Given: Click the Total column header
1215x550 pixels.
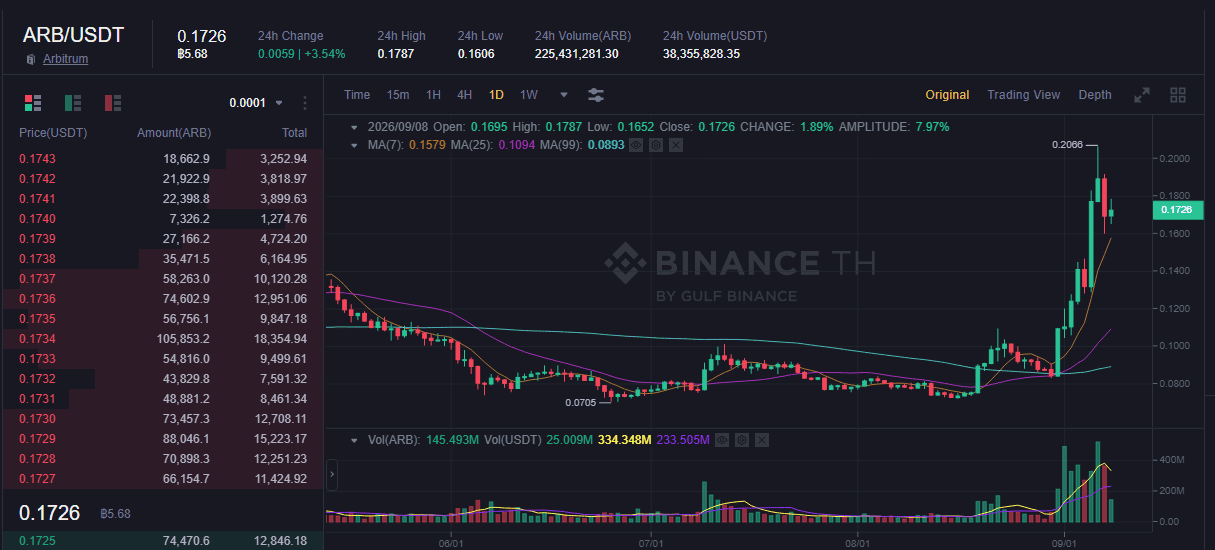Looking at the screenshot, I should tap(294, 133).
